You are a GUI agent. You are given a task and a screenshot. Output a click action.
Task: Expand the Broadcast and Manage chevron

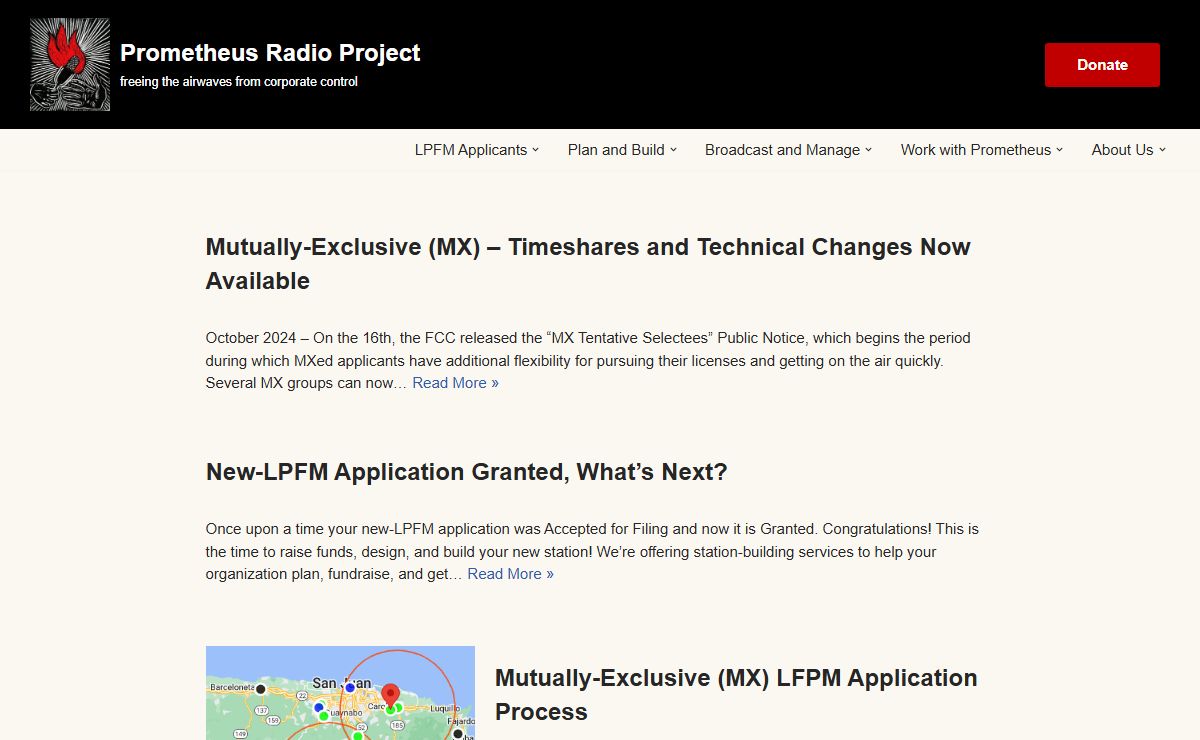click(x=869, y=150)
